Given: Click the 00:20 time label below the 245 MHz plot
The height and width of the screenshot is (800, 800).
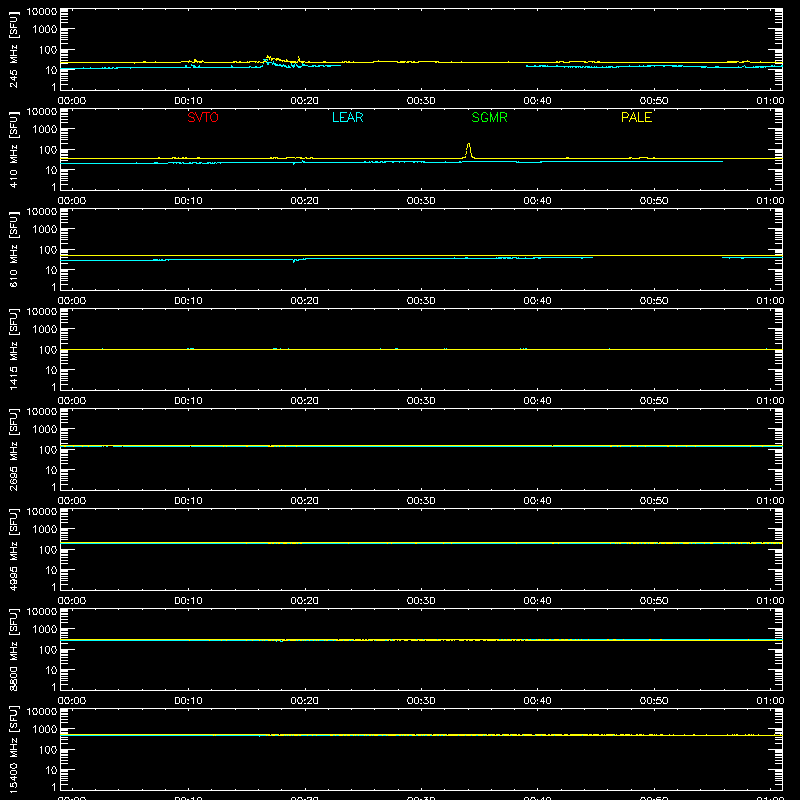Looking at the screenshot, I should pos(305,101).
